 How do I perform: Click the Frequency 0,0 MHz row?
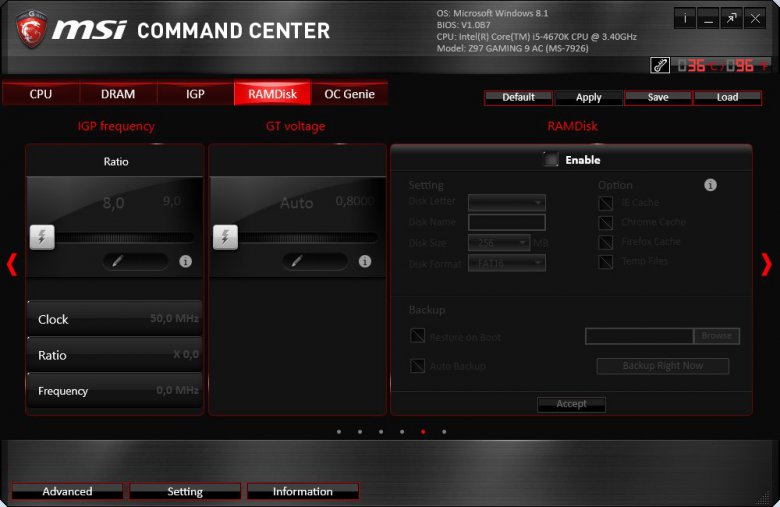tap(115, 391)
